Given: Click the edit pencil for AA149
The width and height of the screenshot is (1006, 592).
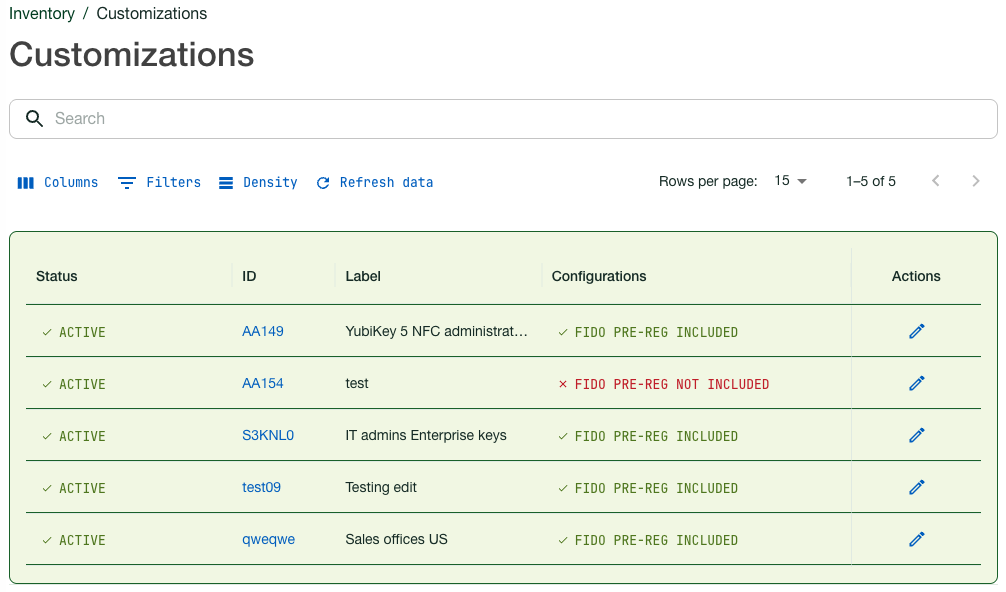Looking at the screenshot, I should (916, 331).
